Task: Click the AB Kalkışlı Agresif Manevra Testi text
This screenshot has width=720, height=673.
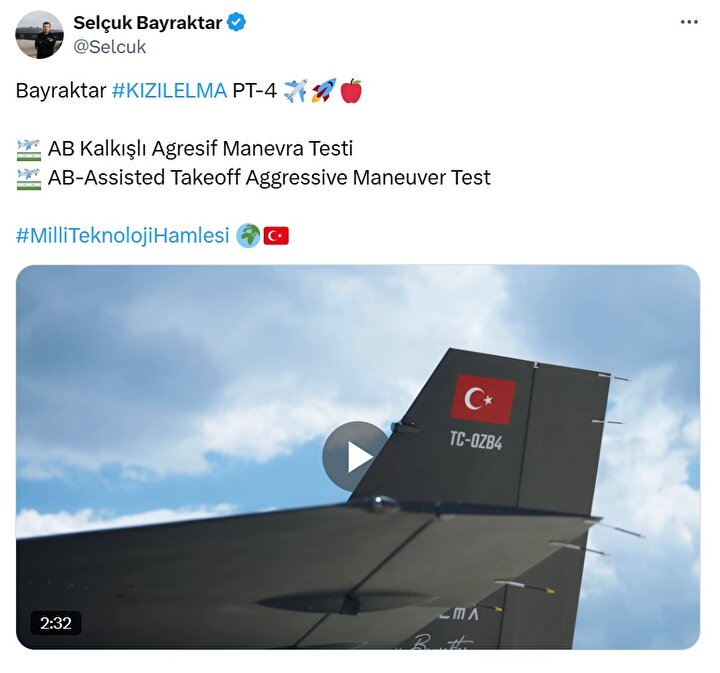Action: [x=200, y=149]
